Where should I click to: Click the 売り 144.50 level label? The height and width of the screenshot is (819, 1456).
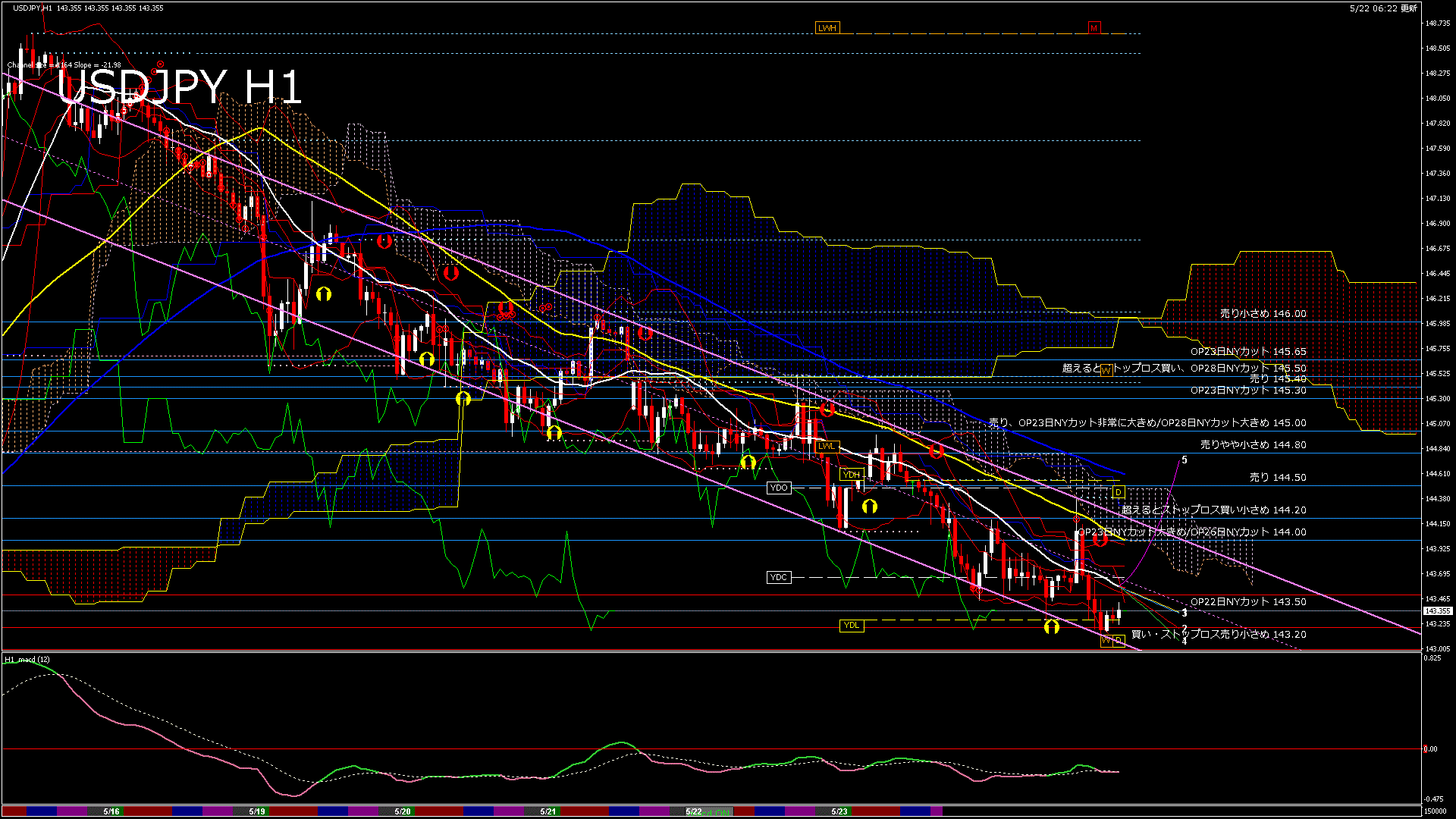(1278, 478)
